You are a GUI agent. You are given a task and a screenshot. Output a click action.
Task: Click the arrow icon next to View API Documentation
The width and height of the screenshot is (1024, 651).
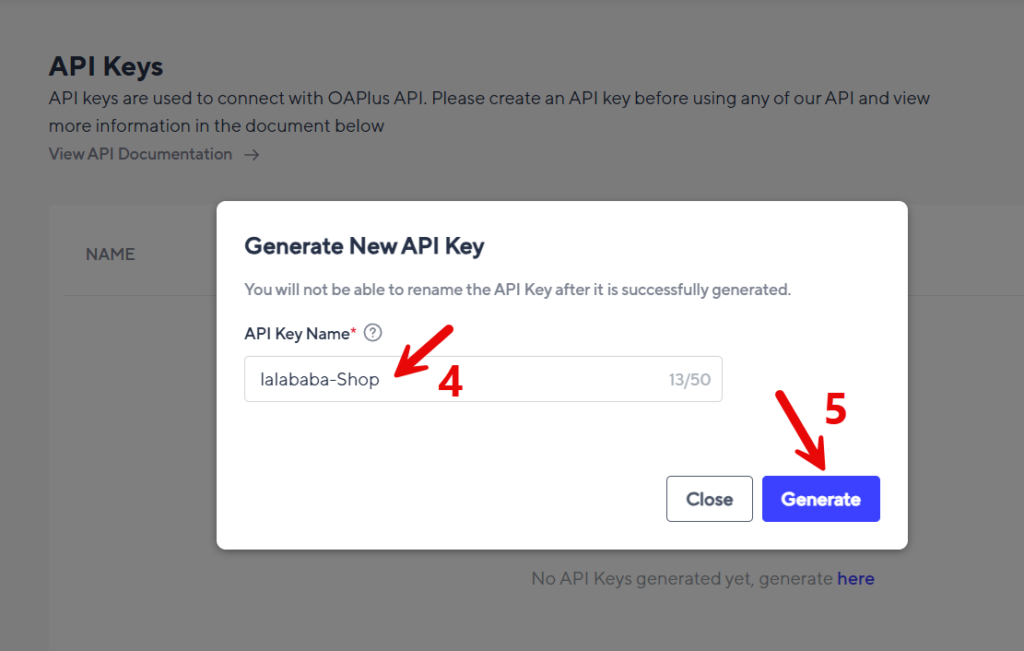252,155
